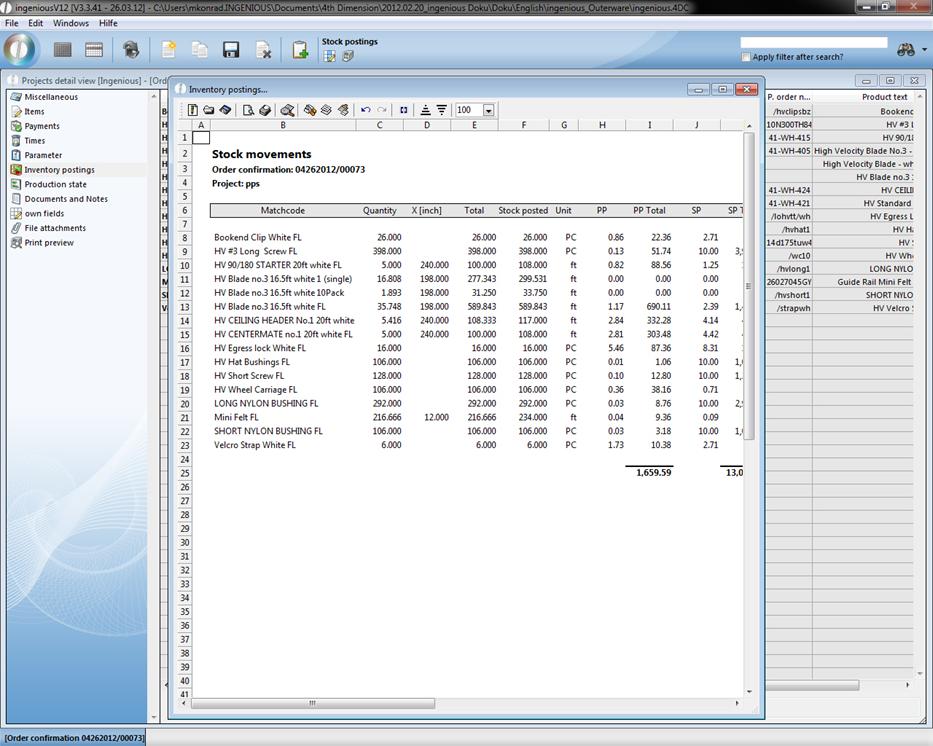Screen dimensions: 933x746
Task: Click the delete record icon in main toolbar
Action: [x=263, y=50]
